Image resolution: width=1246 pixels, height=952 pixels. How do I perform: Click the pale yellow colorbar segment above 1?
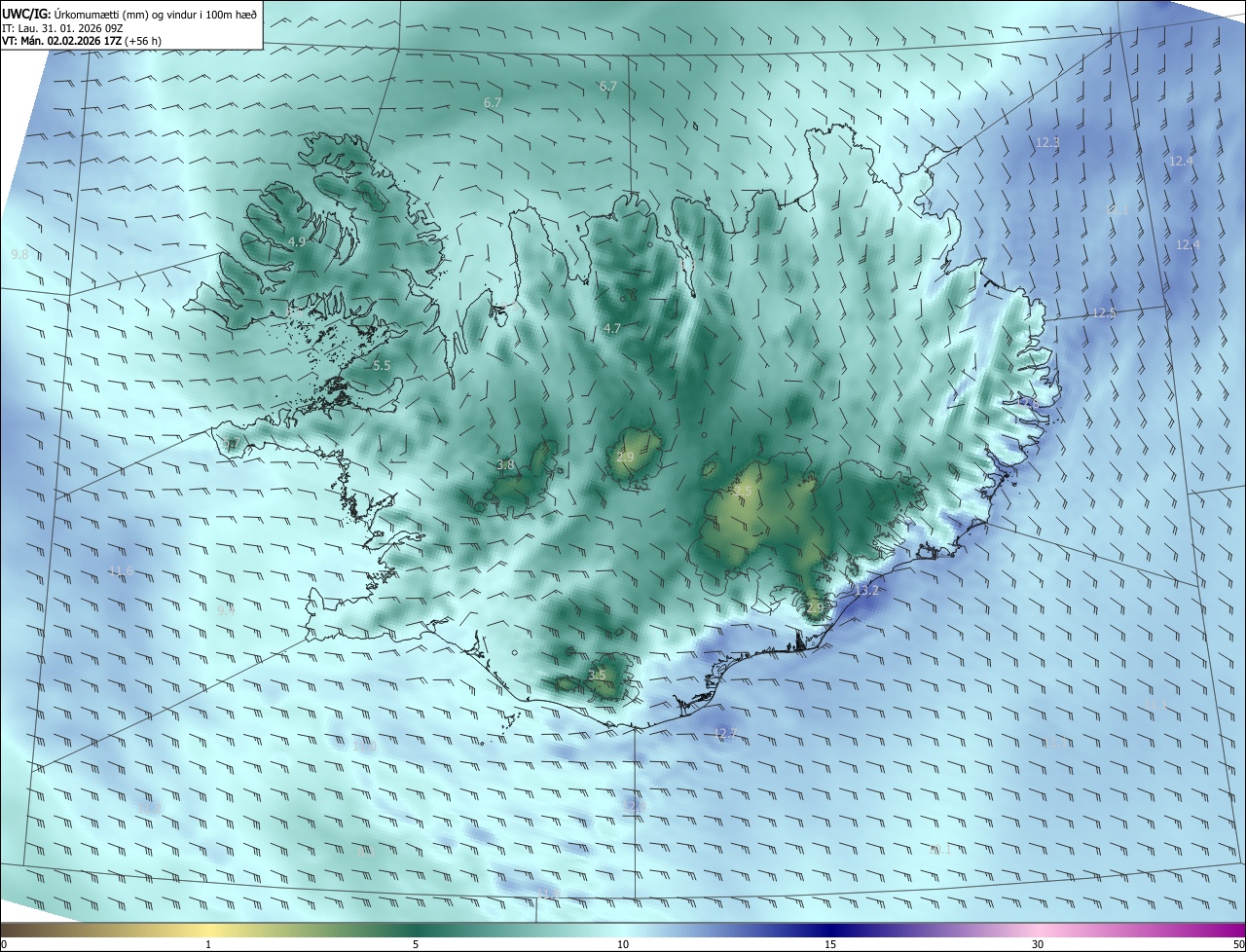point(208,931)
